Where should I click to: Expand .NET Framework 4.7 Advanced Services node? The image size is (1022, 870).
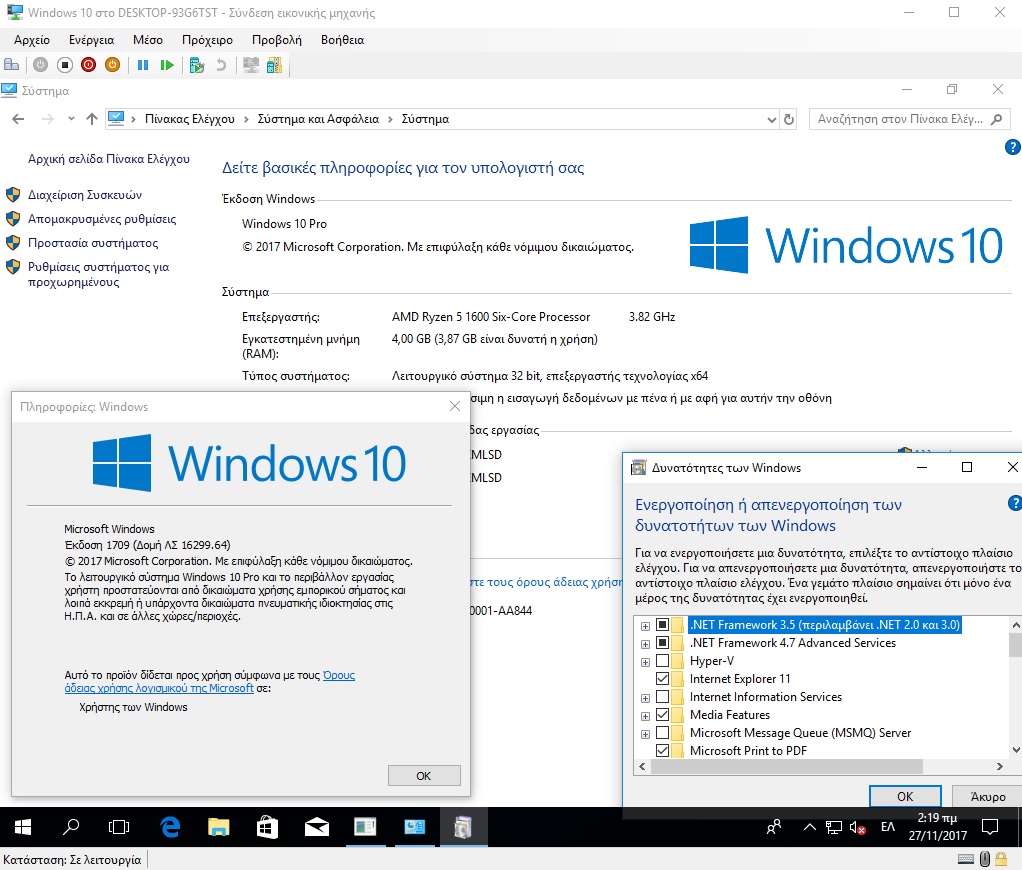[645, 644]
